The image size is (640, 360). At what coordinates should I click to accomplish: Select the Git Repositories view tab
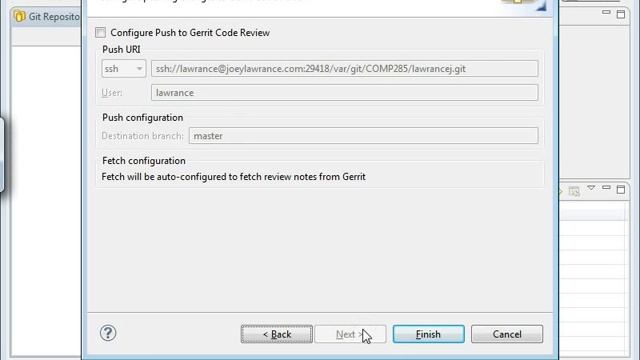click(x=47, y=17)
